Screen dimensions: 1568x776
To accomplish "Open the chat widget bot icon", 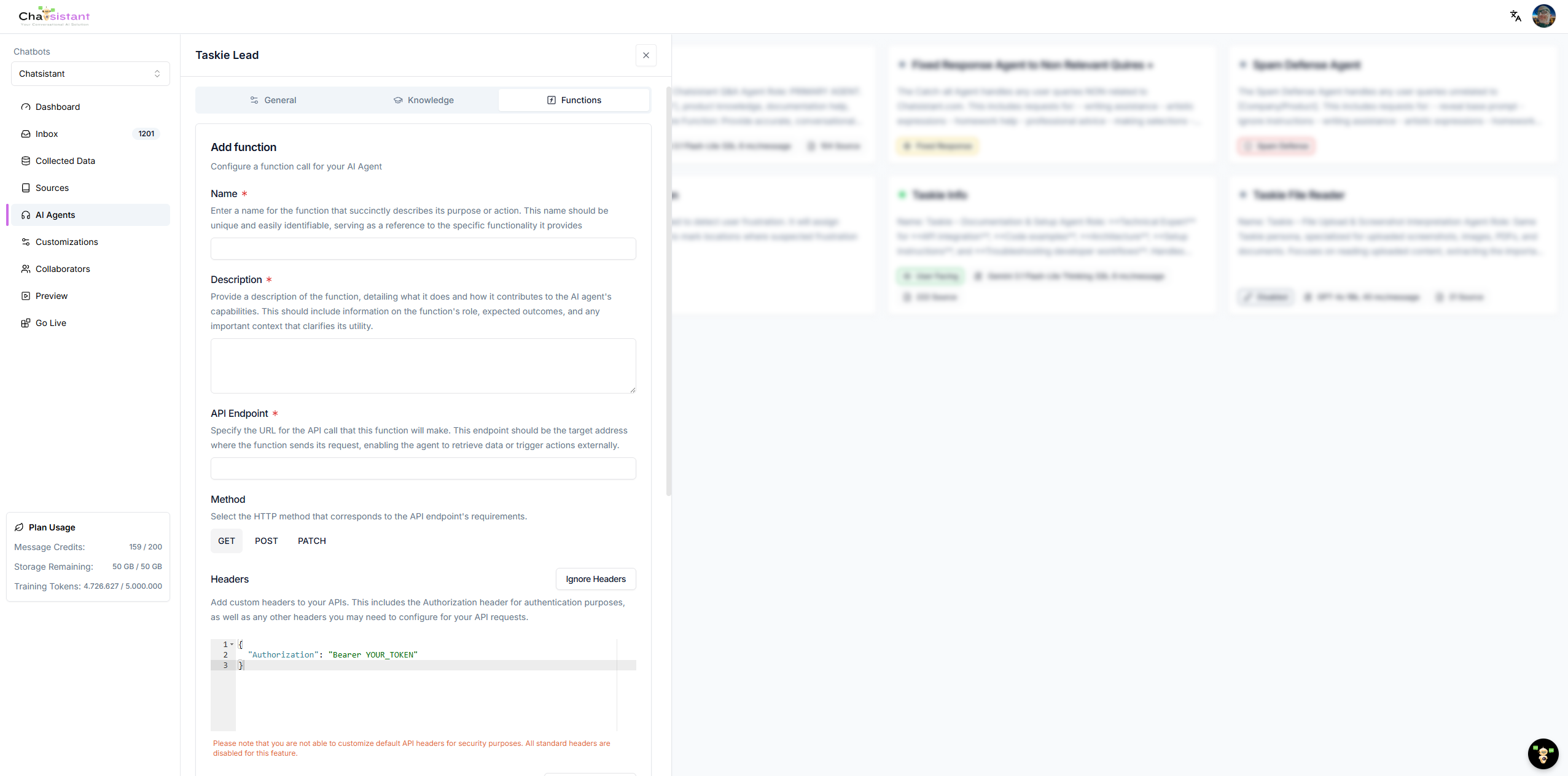I will pos(1543,753).
